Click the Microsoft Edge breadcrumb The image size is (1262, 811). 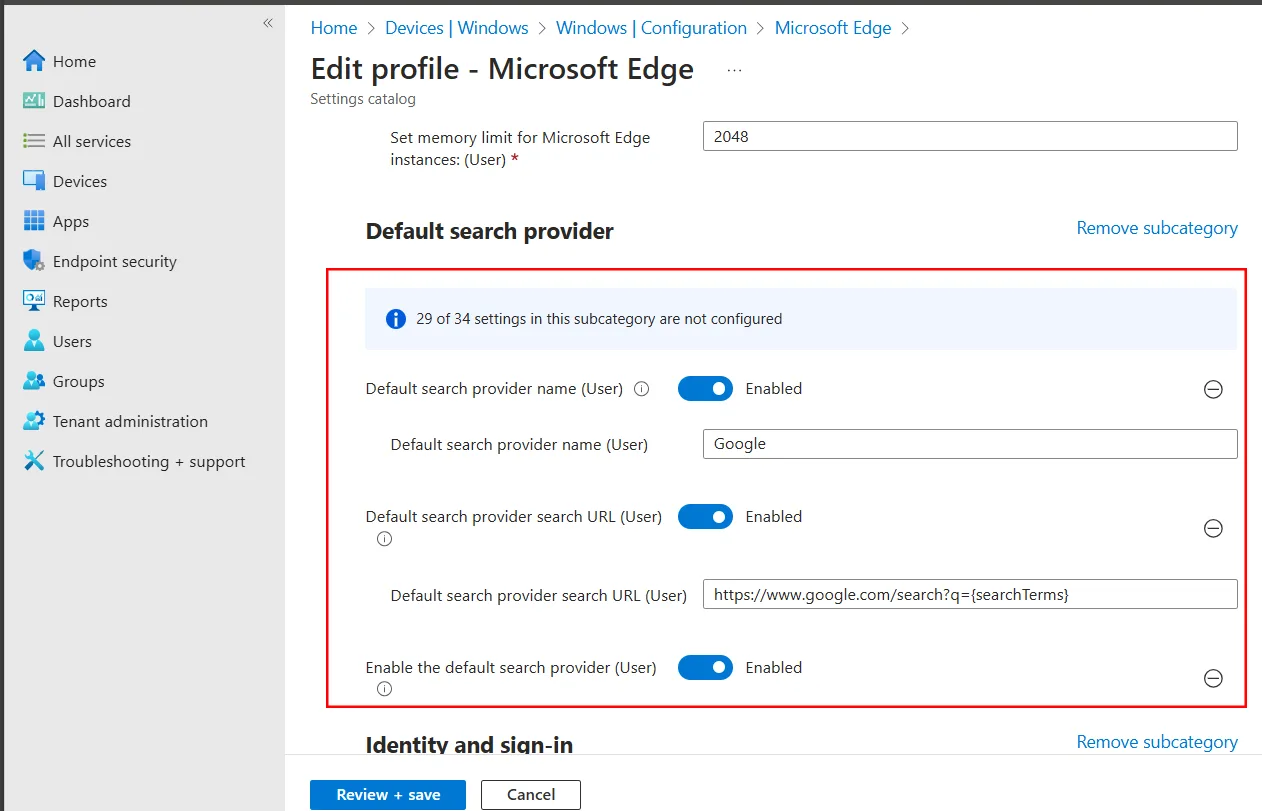click(833, 28)
